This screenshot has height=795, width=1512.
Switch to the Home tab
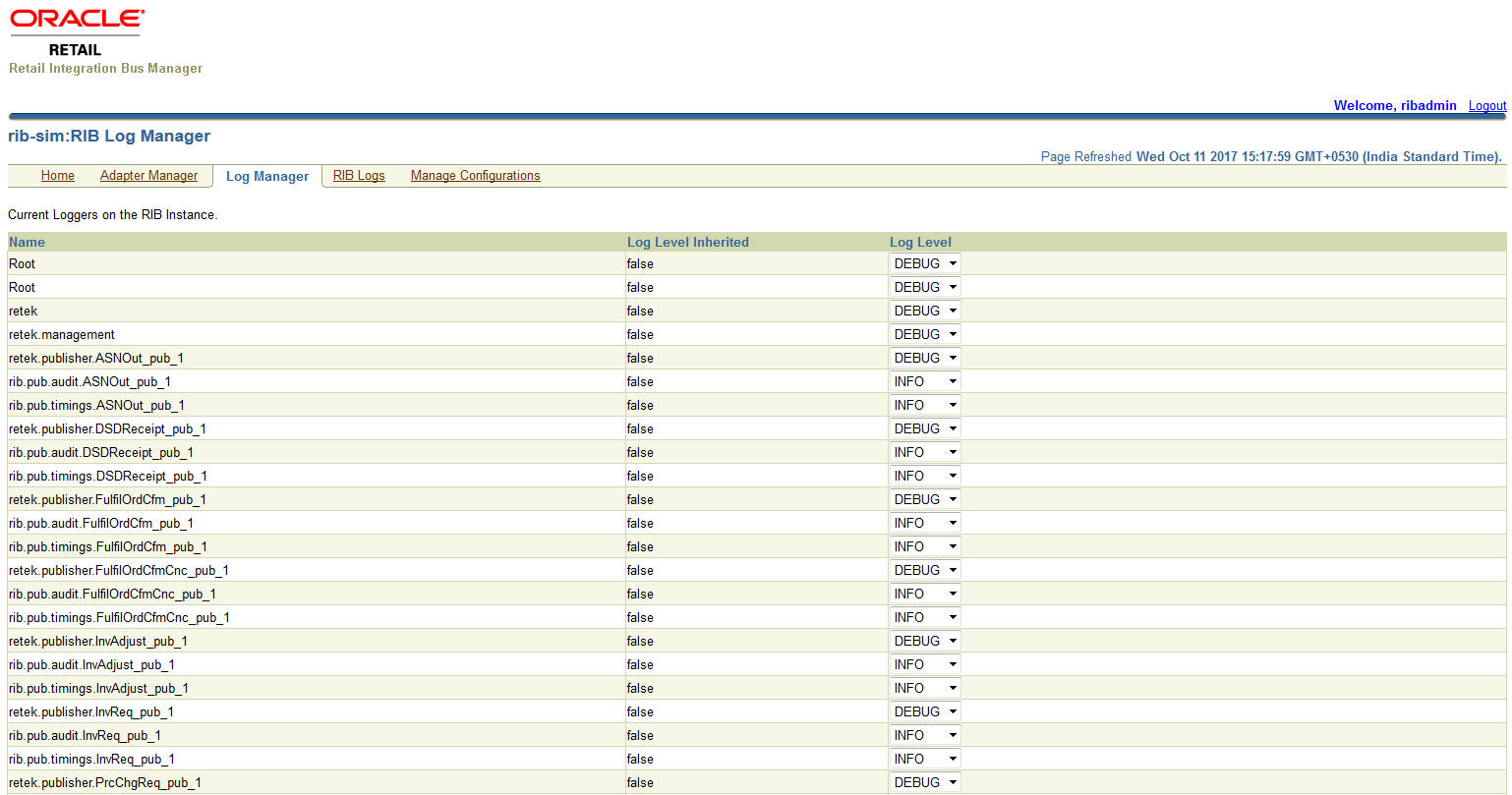click(57, 175)
